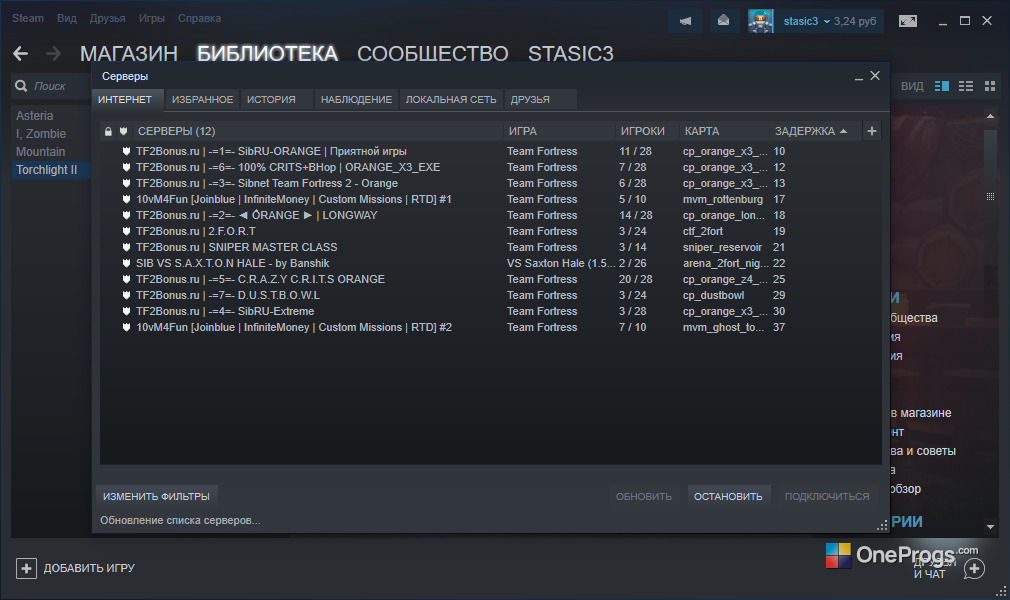The height and width of the screenshot is (600, 1010).
Task: Select server SibRU-ORANGE | Приятной игры
Action: coord(491,151)
